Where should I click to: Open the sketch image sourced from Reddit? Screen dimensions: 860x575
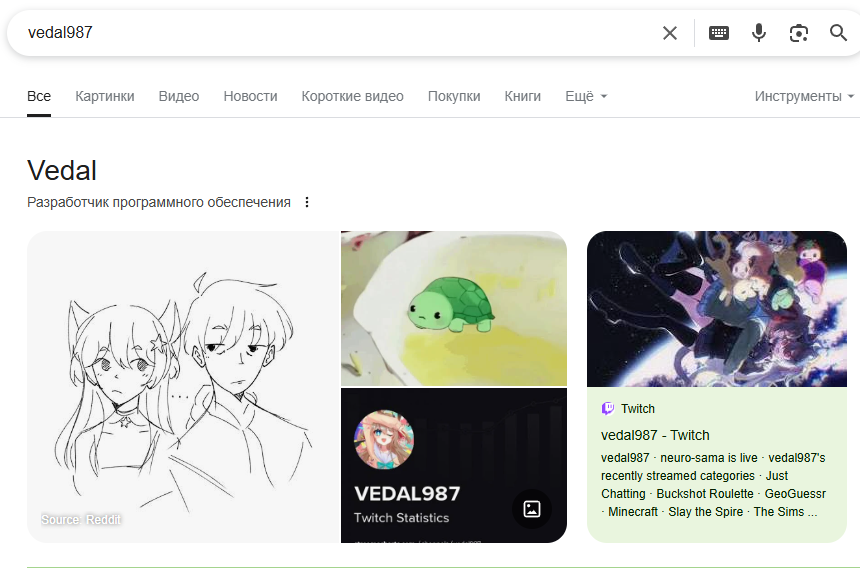pos(183,387)
